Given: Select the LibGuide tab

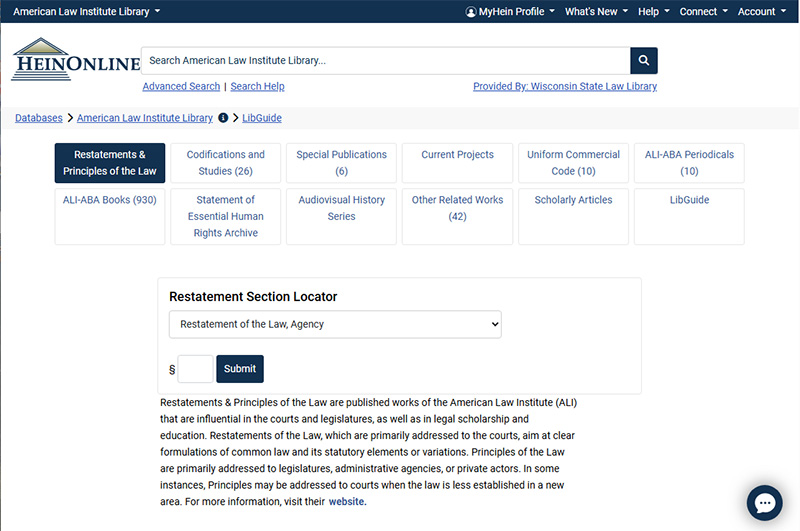Looking at the screenshot, I should pyautogui.click(x=689, y=217).
